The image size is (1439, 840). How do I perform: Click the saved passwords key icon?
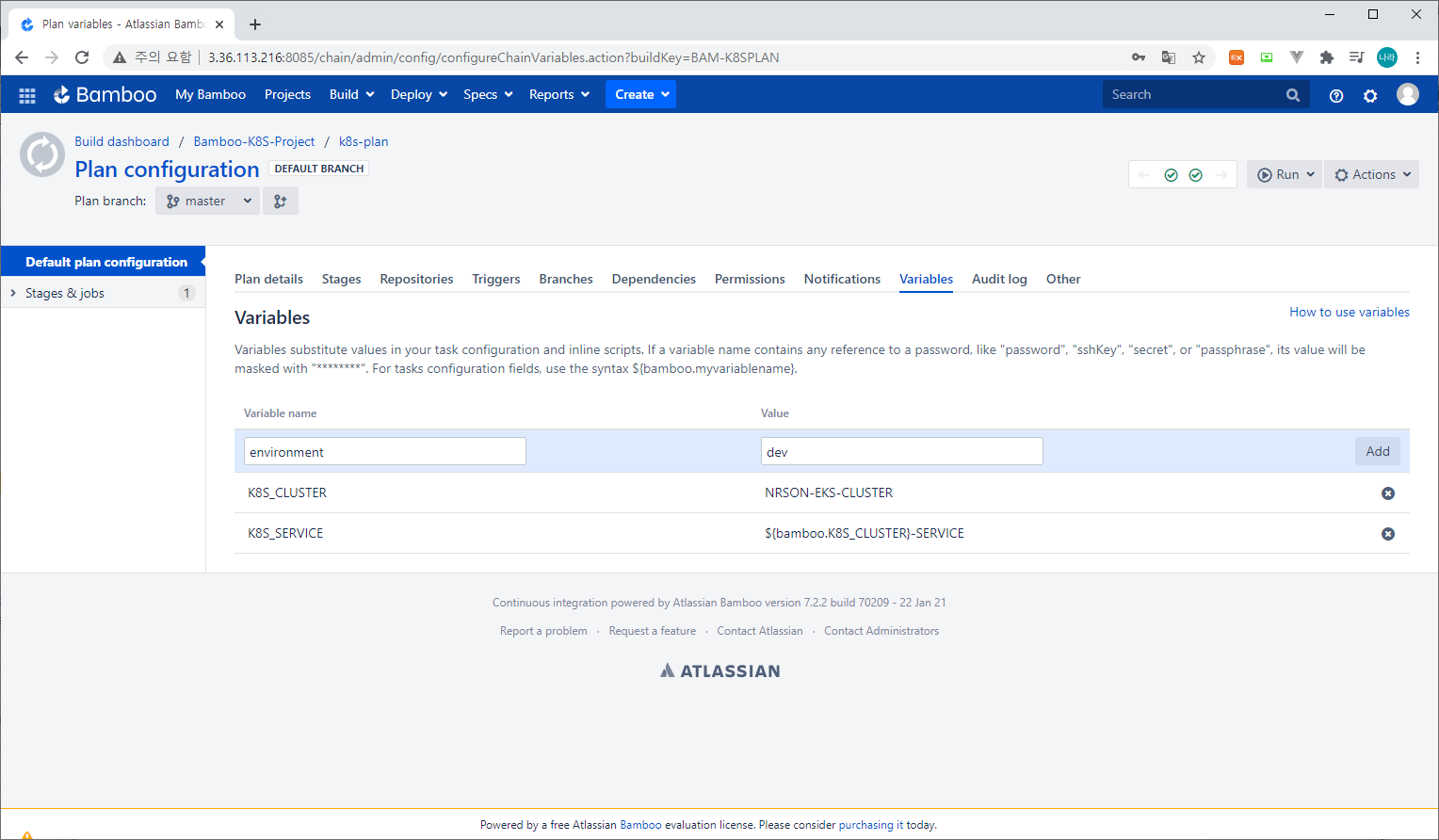(x=1138, y=57)
